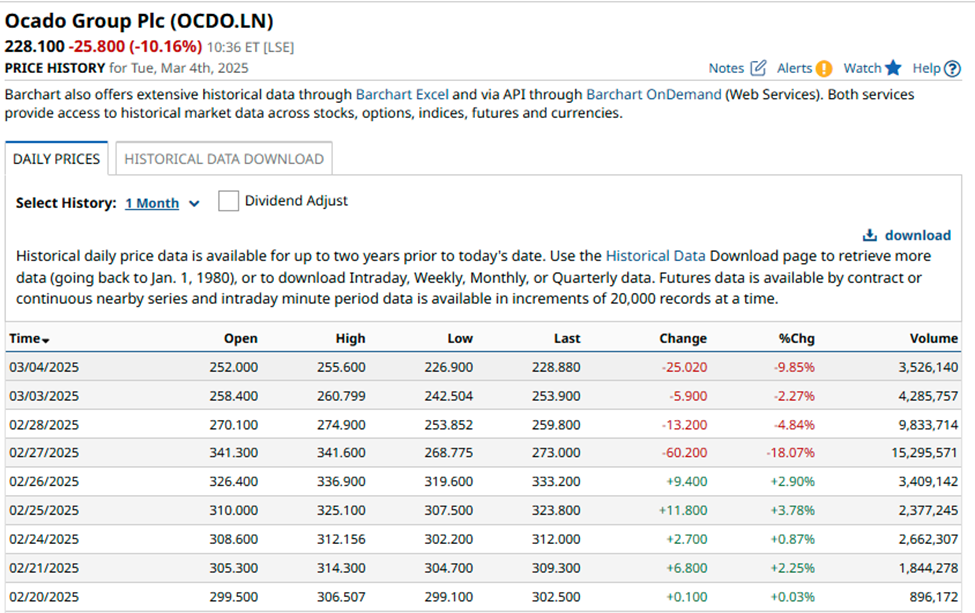Toggle the Time column sort arrow
This screenshot has width=975, height=613.
click(x=46, y=339)
